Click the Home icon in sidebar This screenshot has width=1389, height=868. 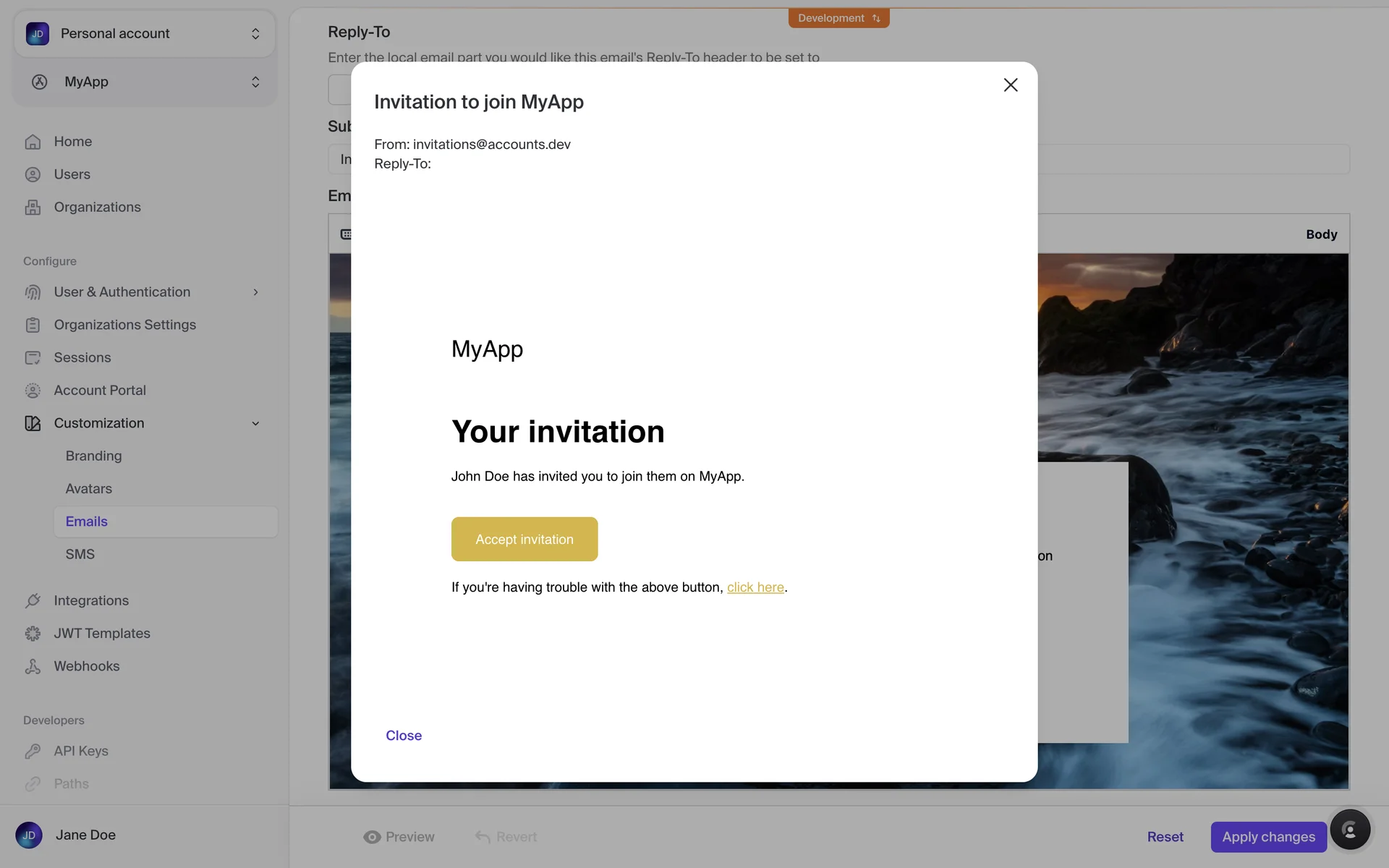pos(33,142)
